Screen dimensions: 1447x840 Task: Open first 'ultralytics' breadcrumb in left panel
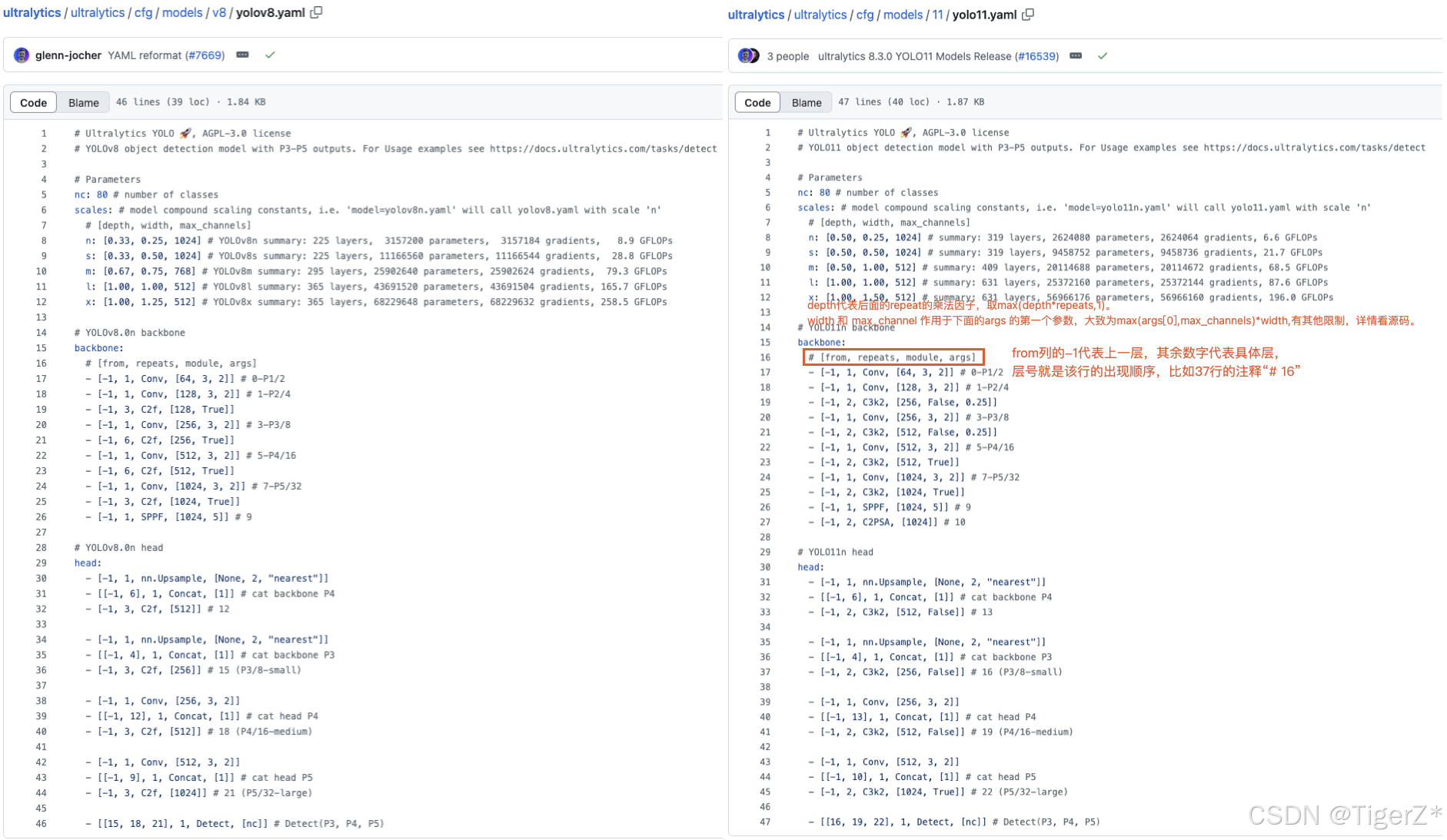click(32, 12)
